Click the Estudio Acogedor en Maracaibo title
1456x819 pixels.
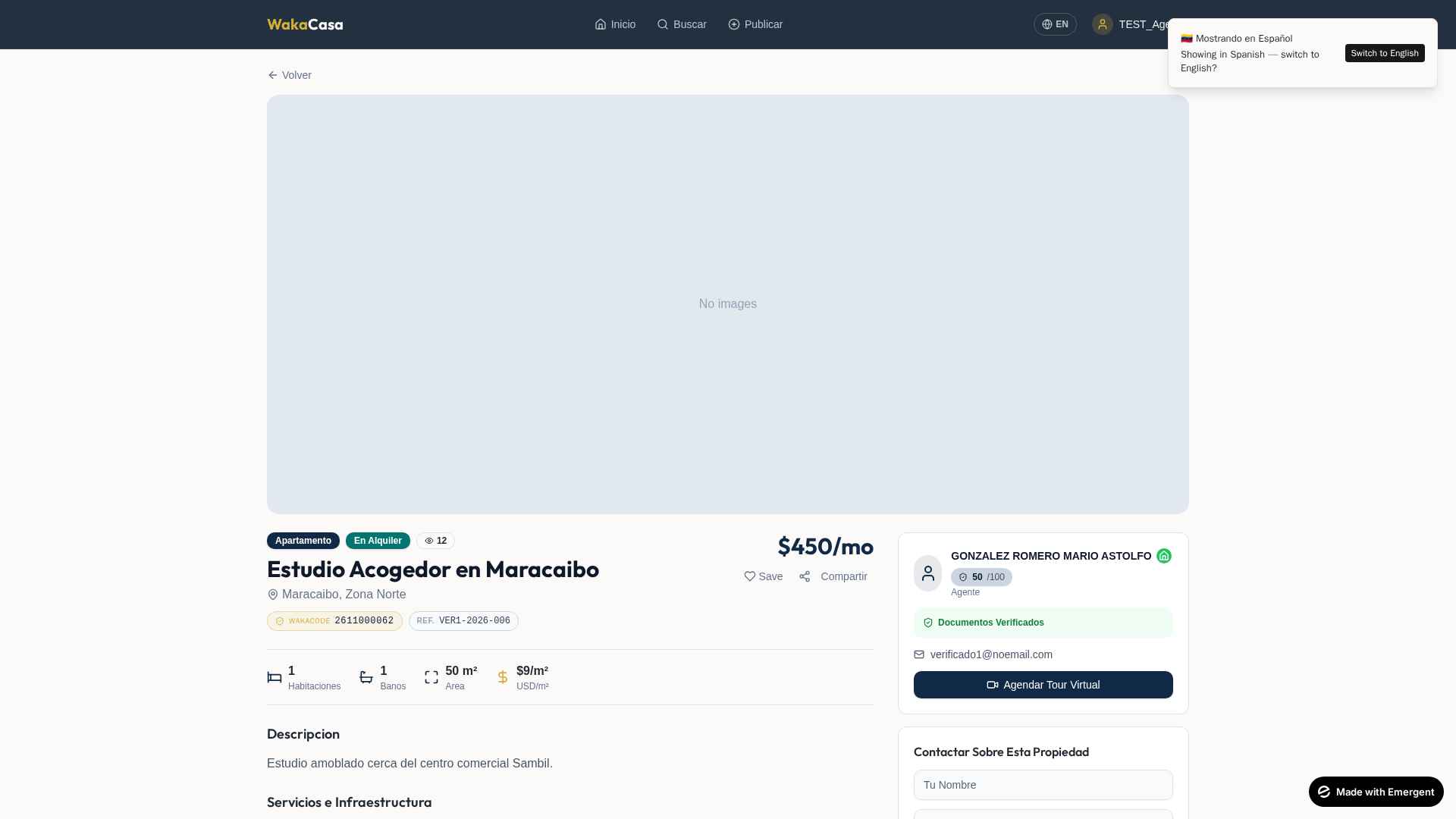click(433, 569)
